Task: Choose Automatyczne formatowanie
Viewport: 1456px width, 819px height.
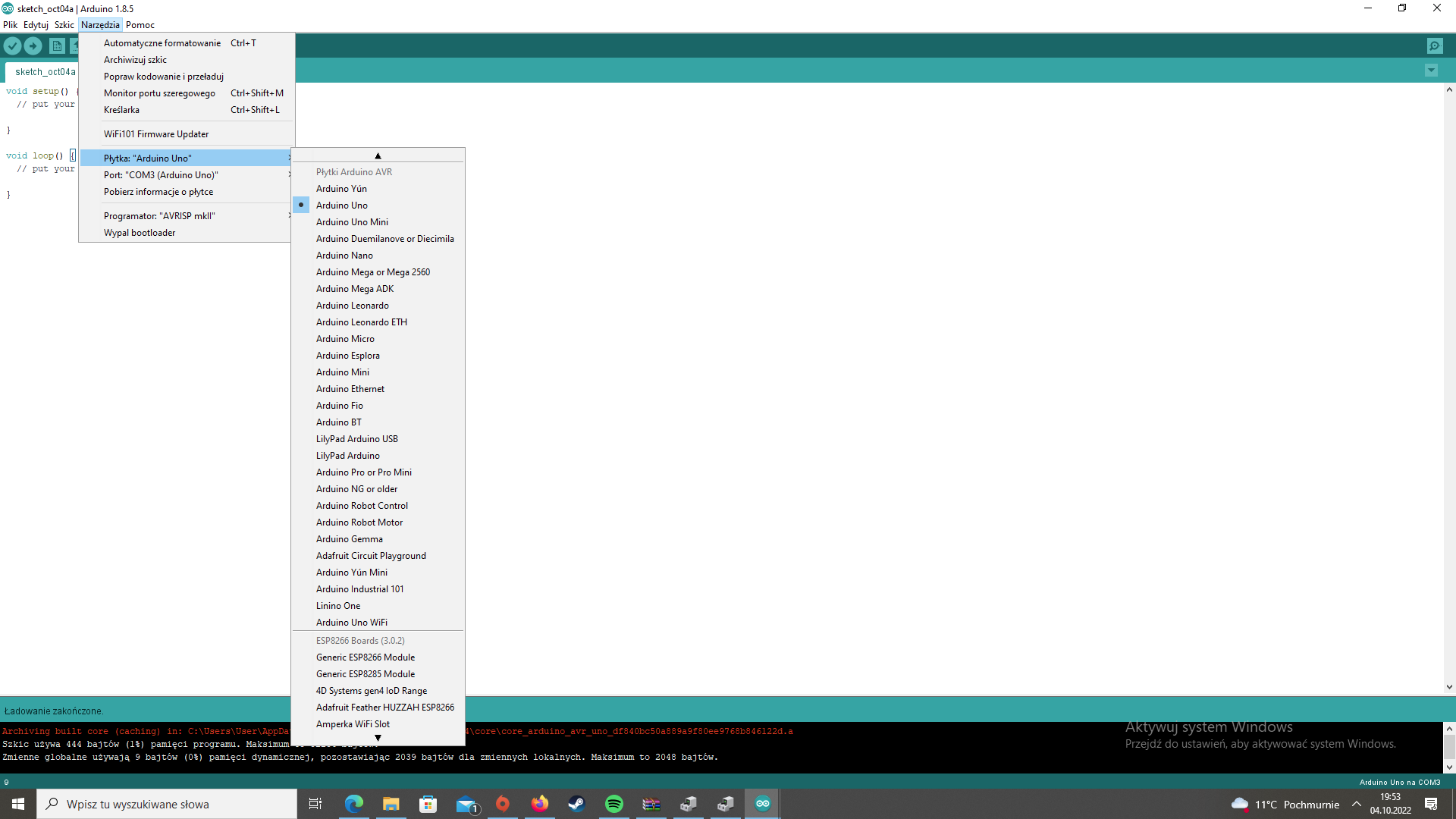Action: point(186,43)
